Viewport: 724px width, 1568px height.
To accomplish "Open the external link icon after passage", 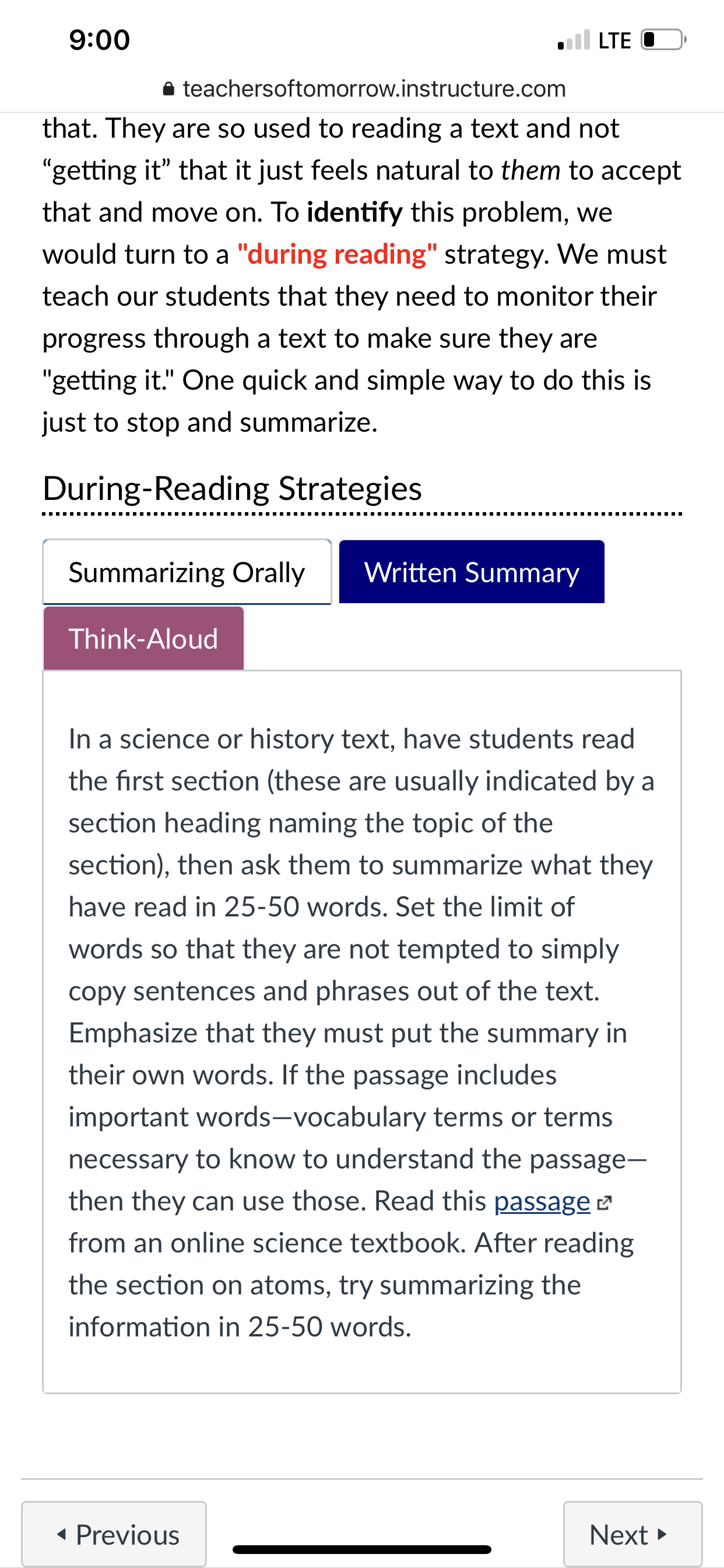I will pos(603,1203).
